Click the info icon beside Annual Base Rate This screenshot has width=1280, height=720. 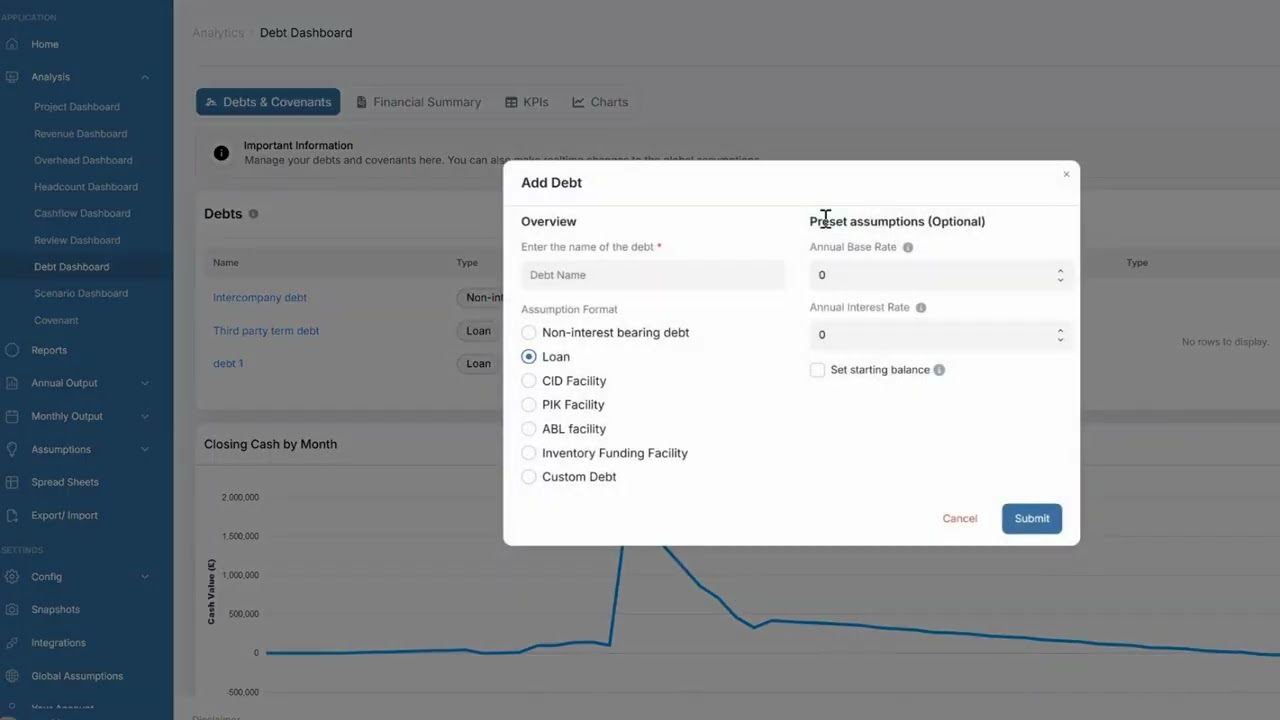point(908,247)
